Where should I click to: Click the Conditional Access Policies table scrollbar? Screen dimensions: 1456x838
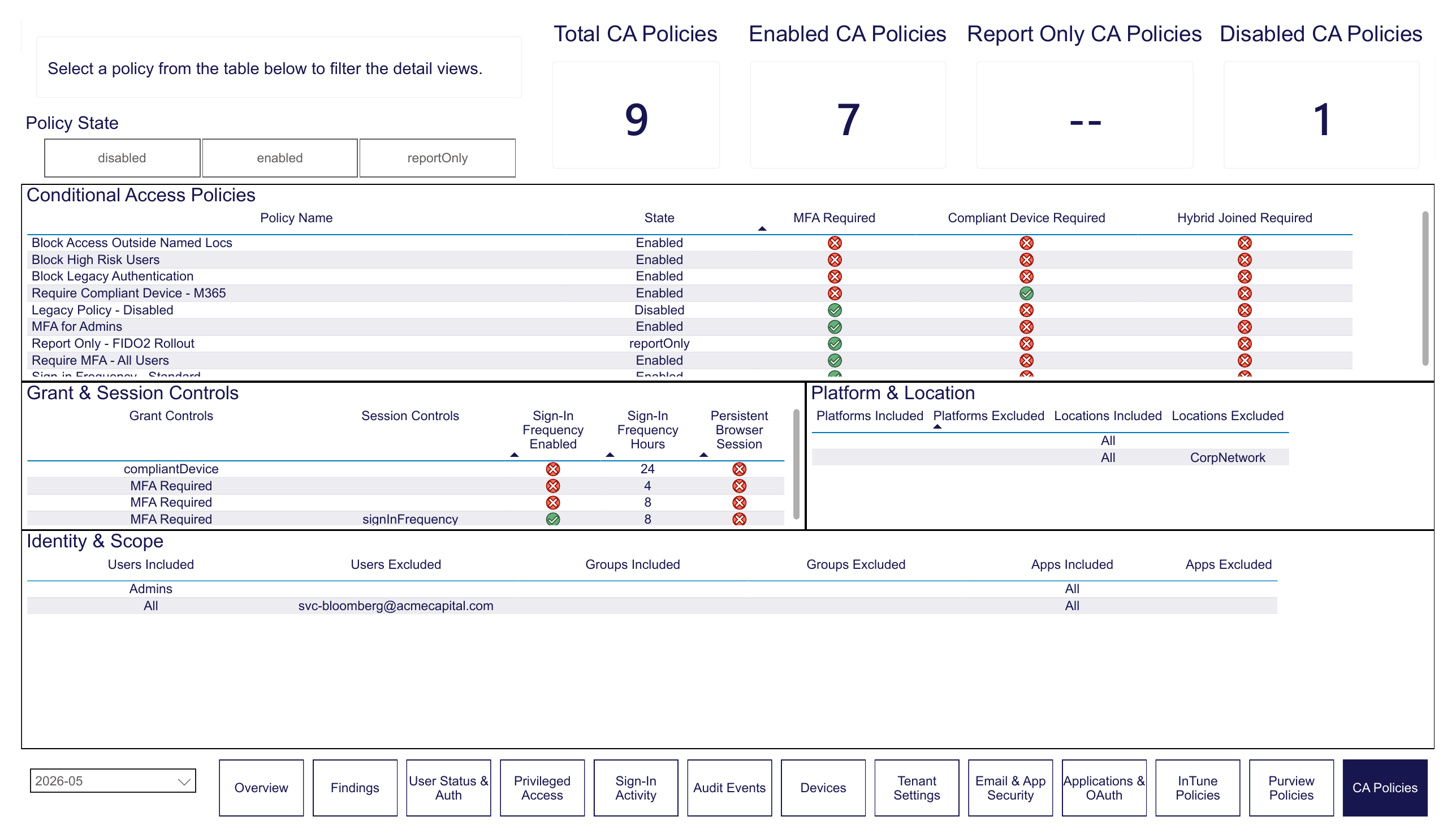click(1425, 288)
